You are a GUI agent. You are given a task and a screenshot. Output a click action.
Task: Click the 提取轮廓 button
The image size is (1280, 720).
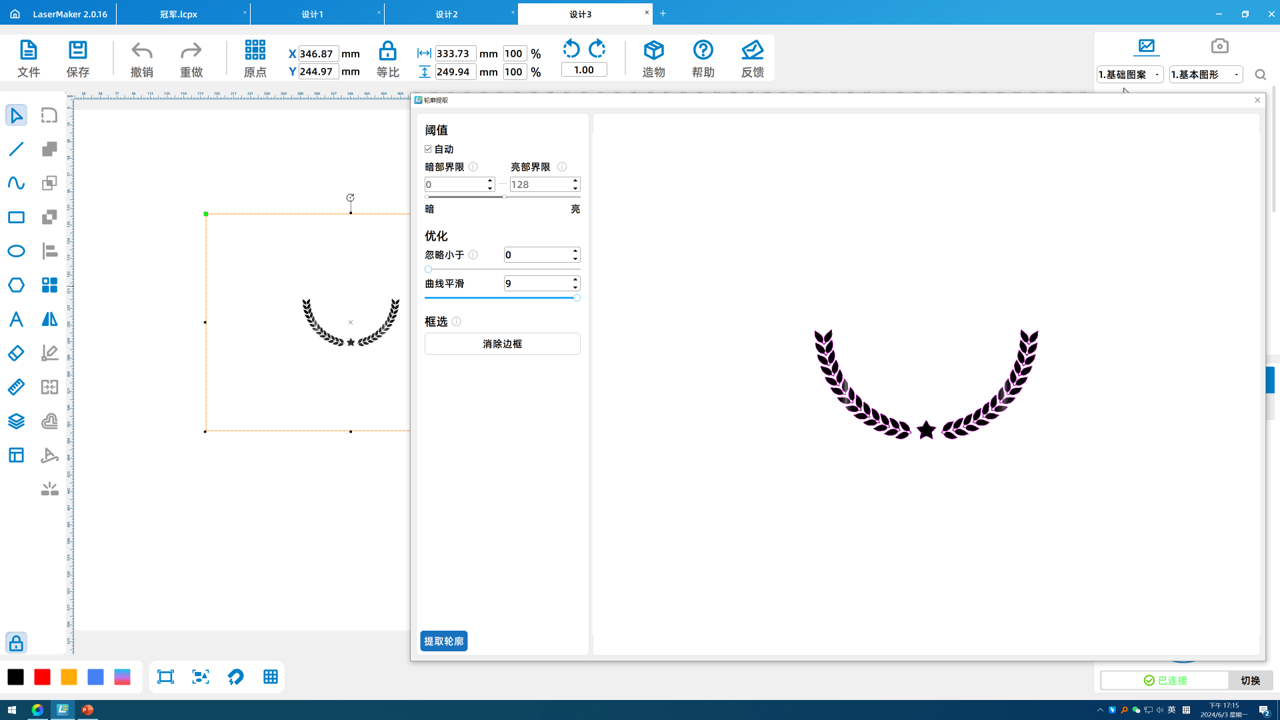[444, 641]
